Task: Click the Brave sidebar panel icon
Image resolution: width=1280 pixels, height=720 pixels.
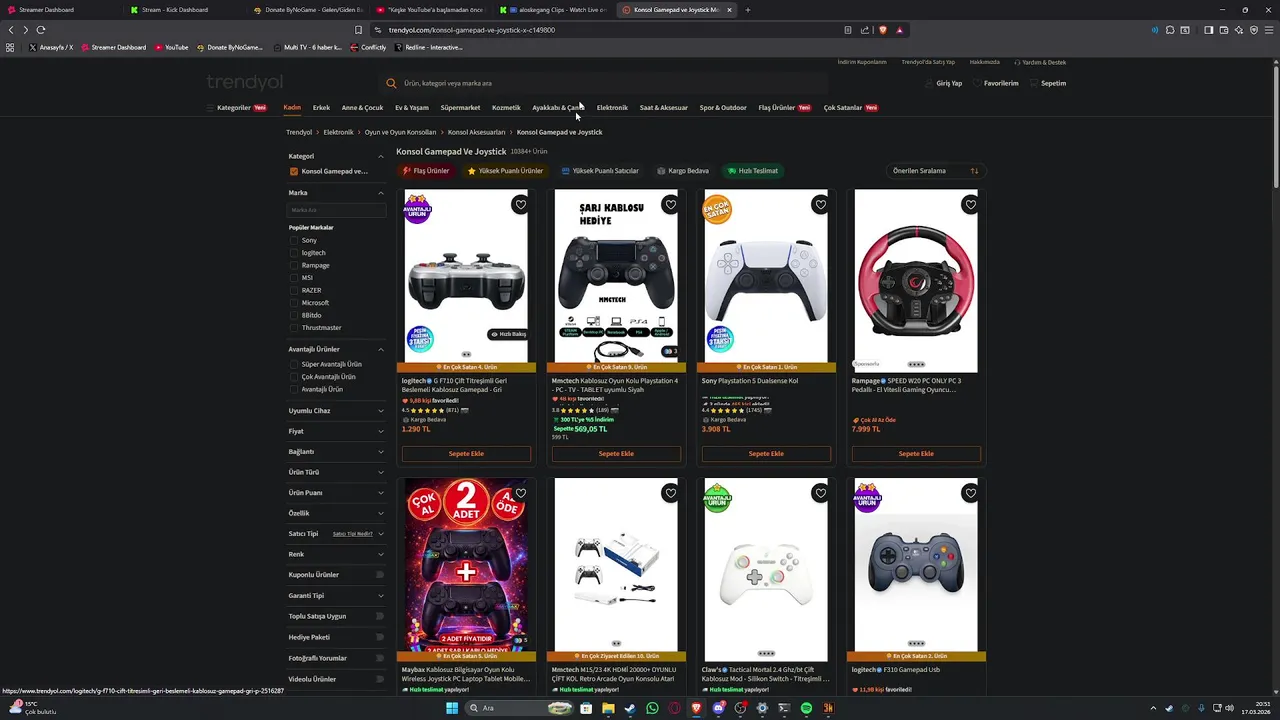Action: 1208,30
